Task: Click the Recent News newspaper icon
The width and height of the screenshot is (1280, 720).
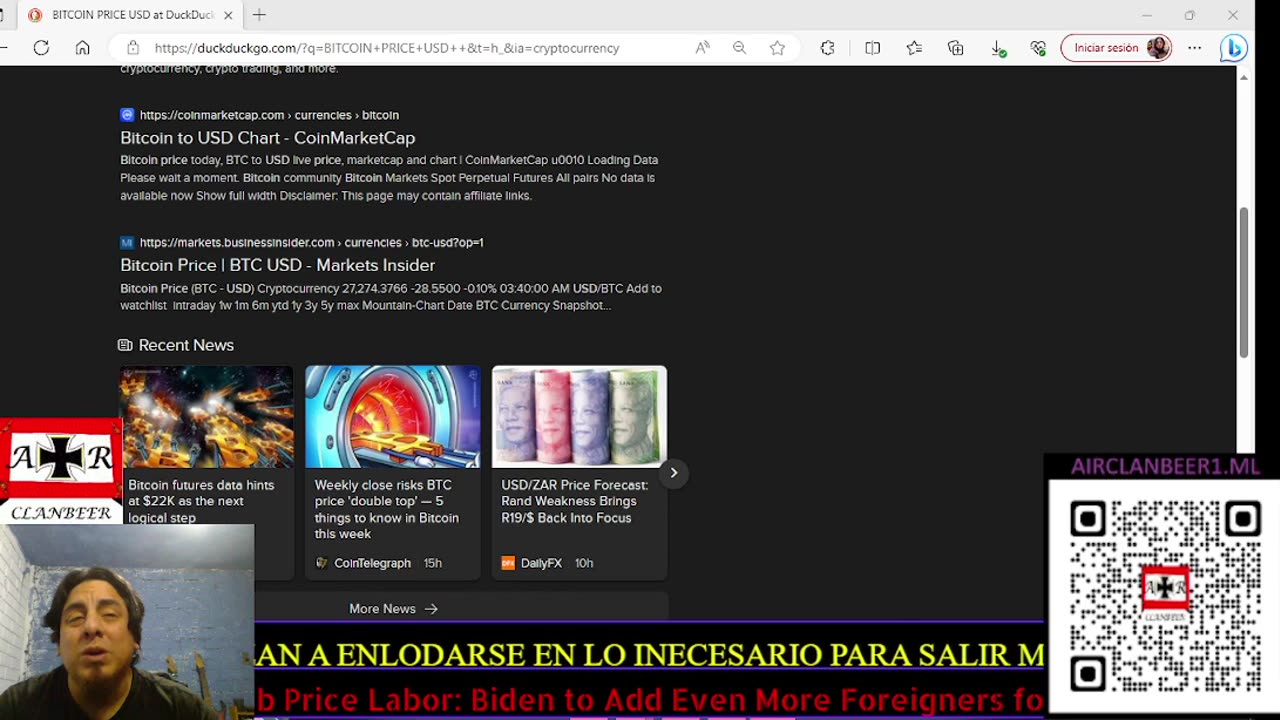Action: [125, 345]
